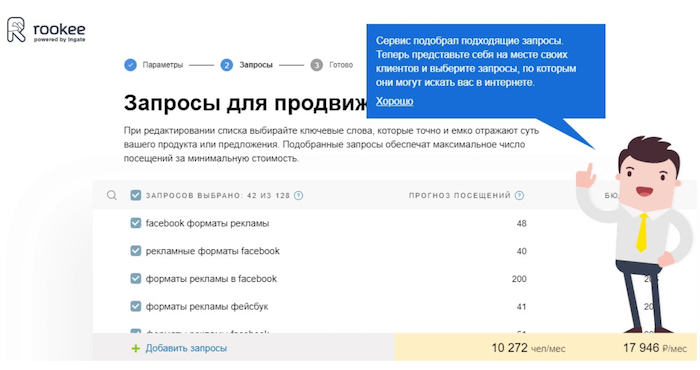The image size is (700, 370).
Task: Click help icon next to 'Запросов выбрано'
Action: [x=299, y=195]
